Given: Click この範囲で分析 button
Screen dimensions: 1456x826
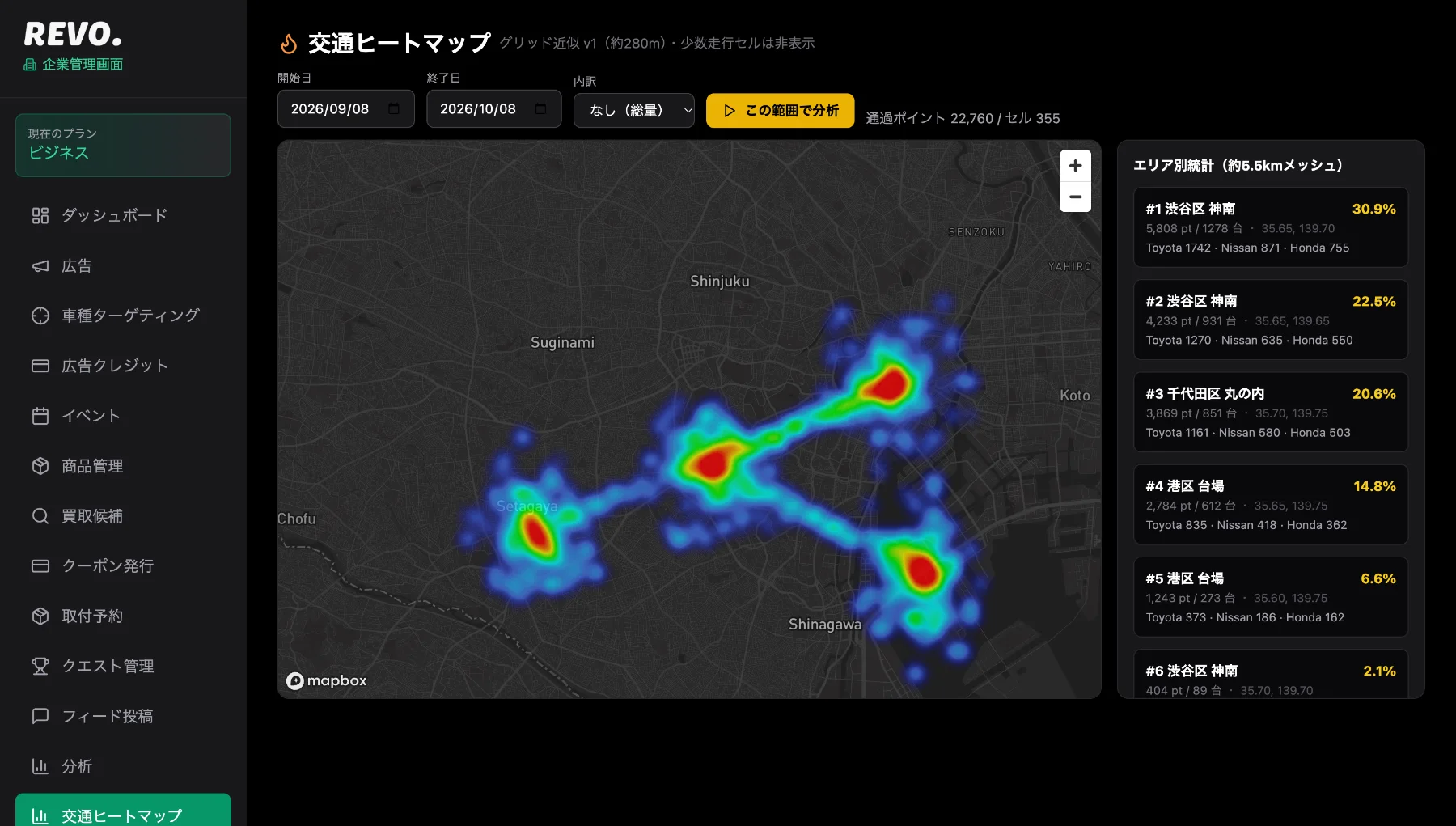Looking at the screenshot, I should click(x=780, y=110).
